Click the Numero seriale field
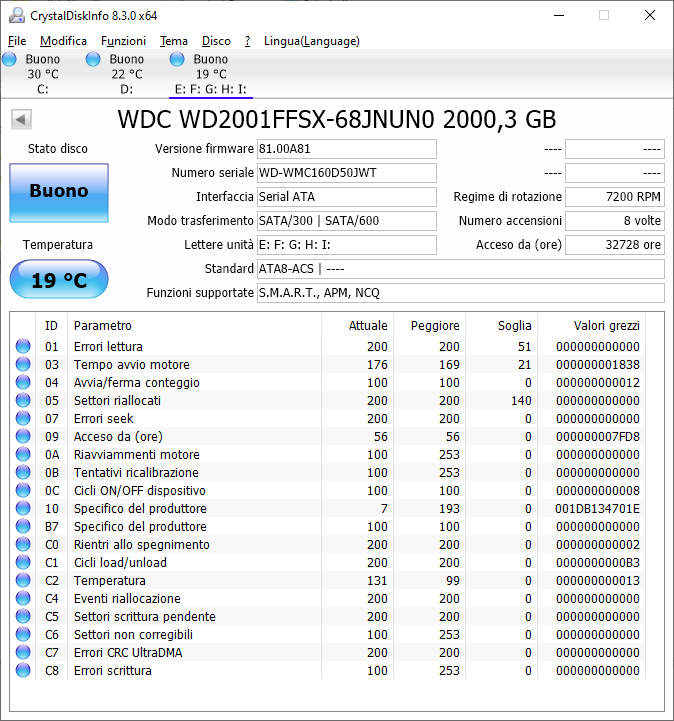Viewport: 674px width, 721px height. [347, 173]
